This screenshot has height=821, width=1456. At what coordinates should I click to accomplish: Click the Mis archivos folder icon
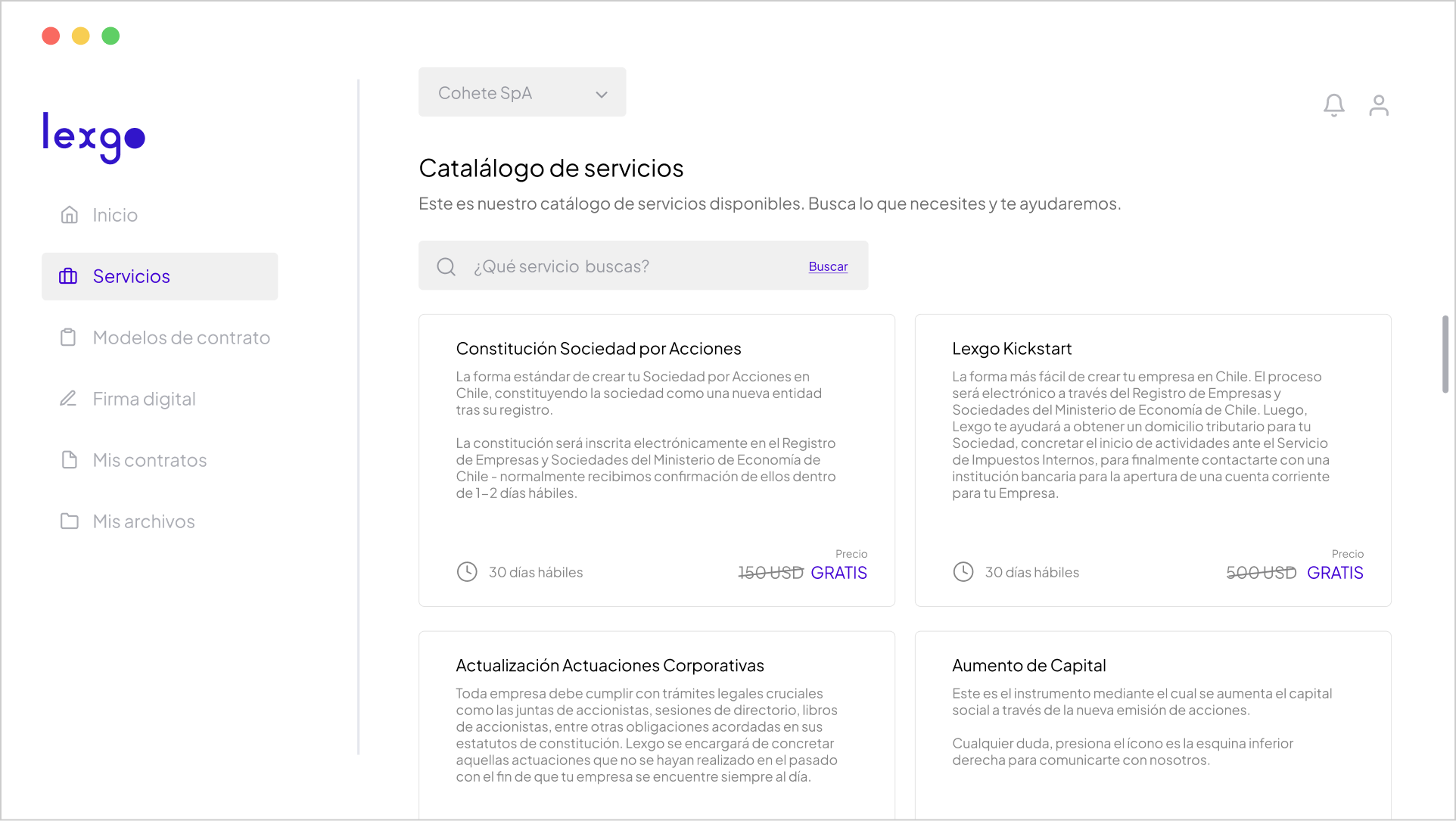70,521
